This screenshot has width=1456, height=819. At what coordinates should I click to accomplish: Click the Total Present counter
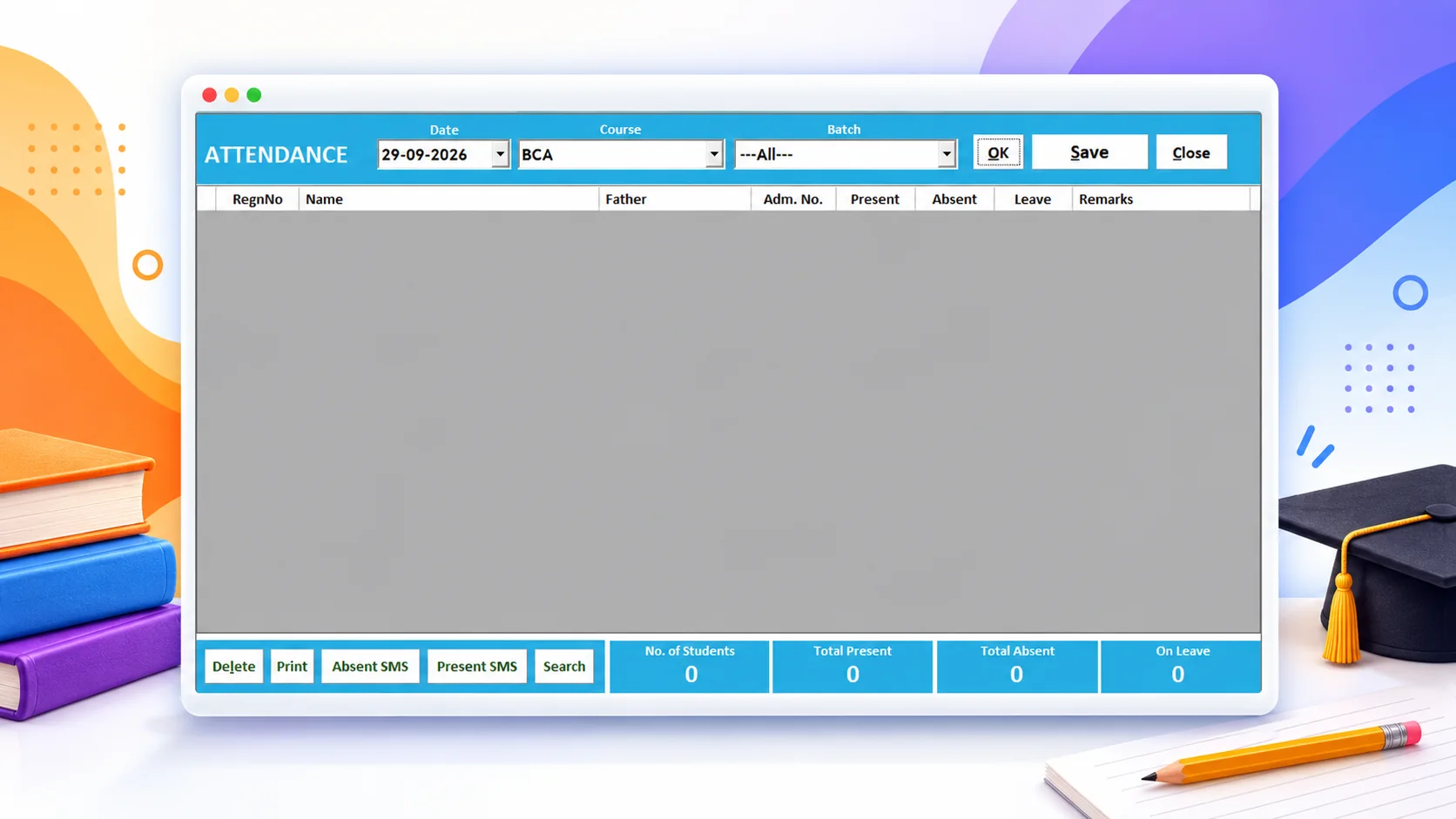coord(853,667)
